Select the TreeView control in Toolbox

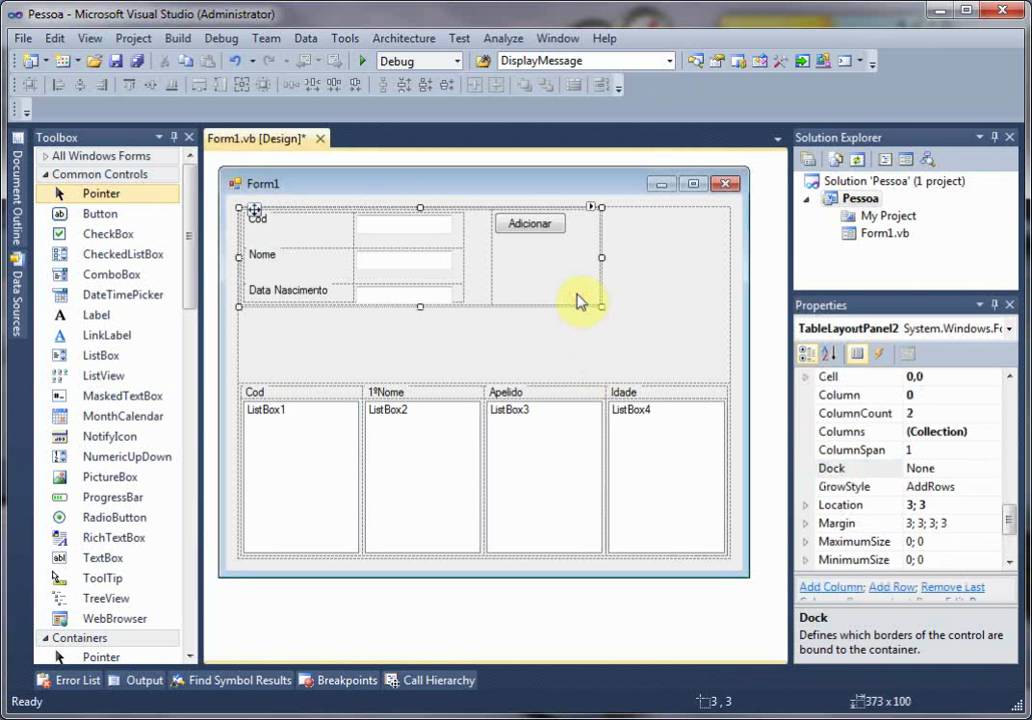[106, 598]
